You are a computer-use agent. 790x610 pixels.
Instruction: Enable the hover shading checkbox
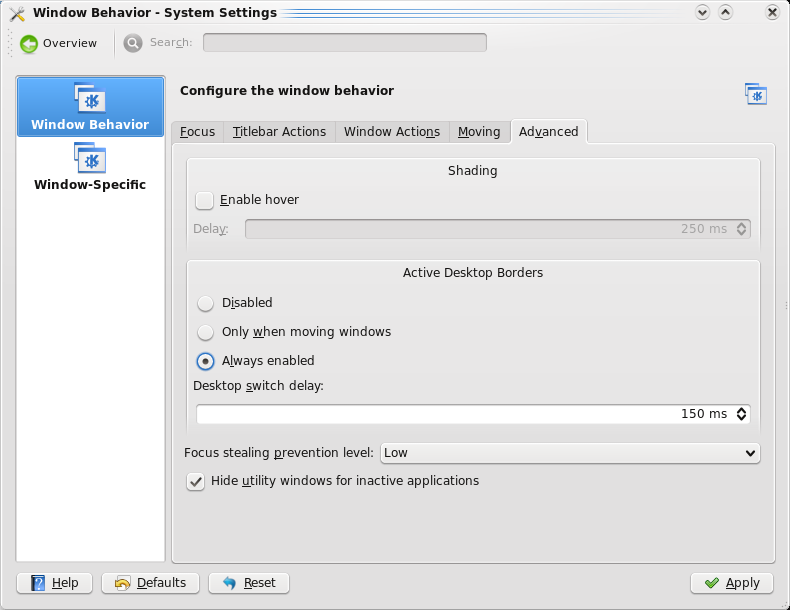pos(205,200)
